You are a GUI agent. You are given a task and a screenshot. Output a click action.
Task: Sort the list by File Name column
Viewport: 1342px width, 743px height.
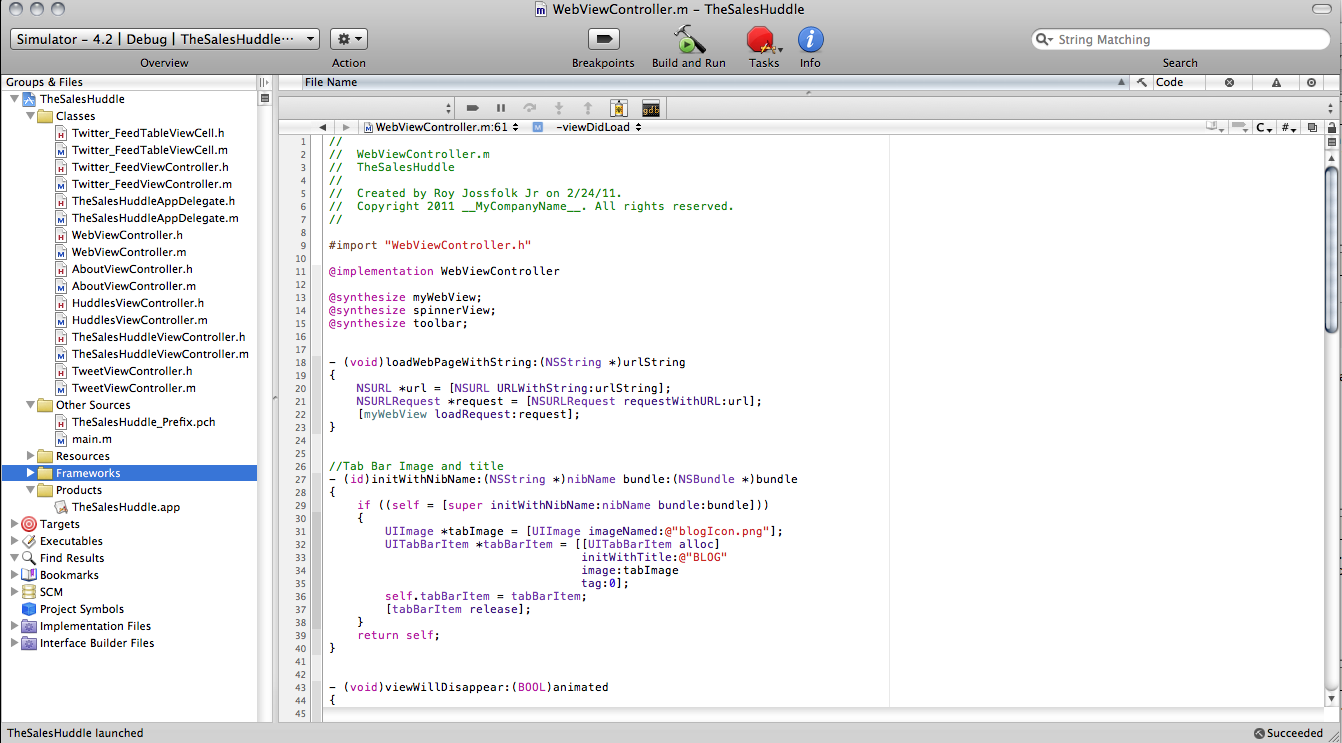click(715, 82)
